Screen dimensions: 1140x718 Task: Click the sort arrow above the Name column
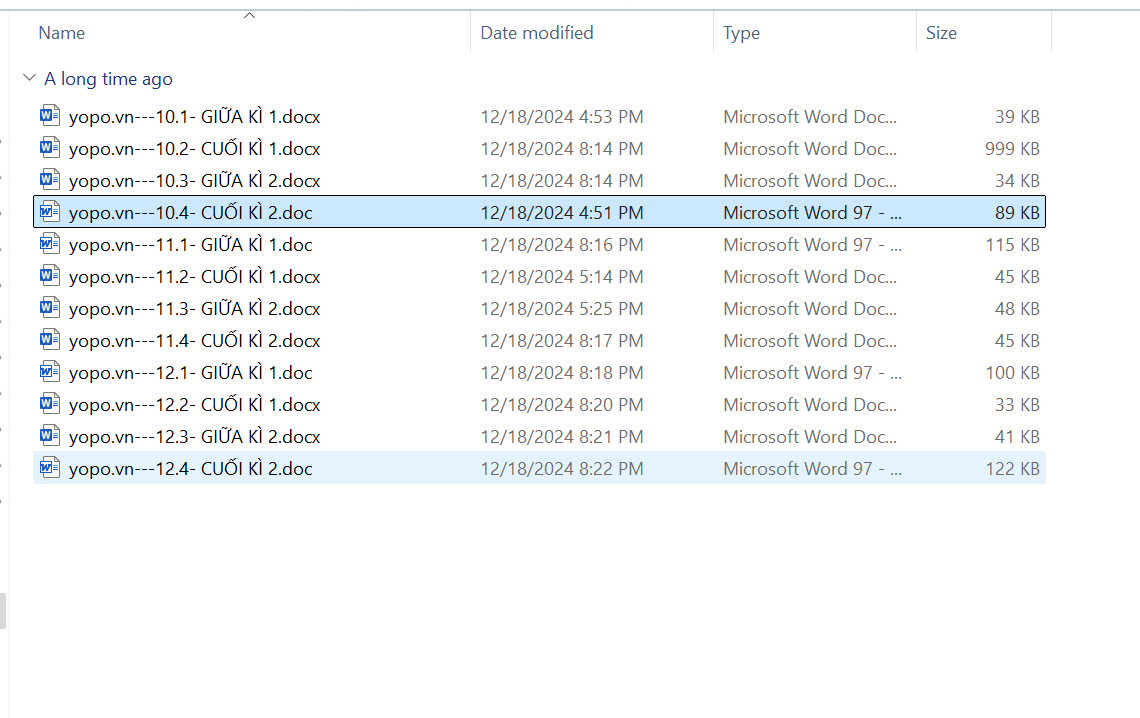[250, 15]
